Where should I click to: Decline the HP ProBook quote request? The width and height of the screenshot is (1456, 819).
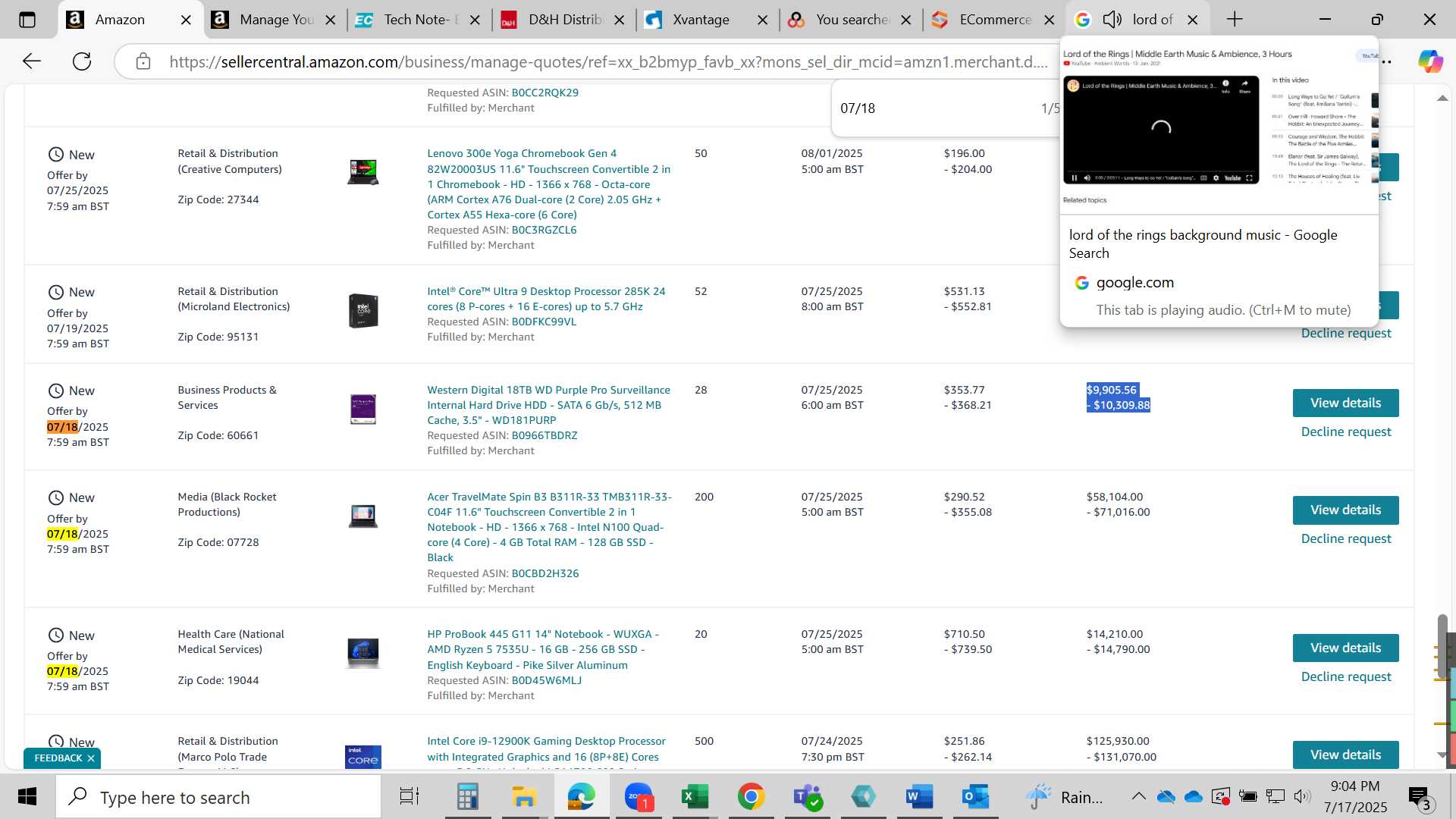point(1346,676)
